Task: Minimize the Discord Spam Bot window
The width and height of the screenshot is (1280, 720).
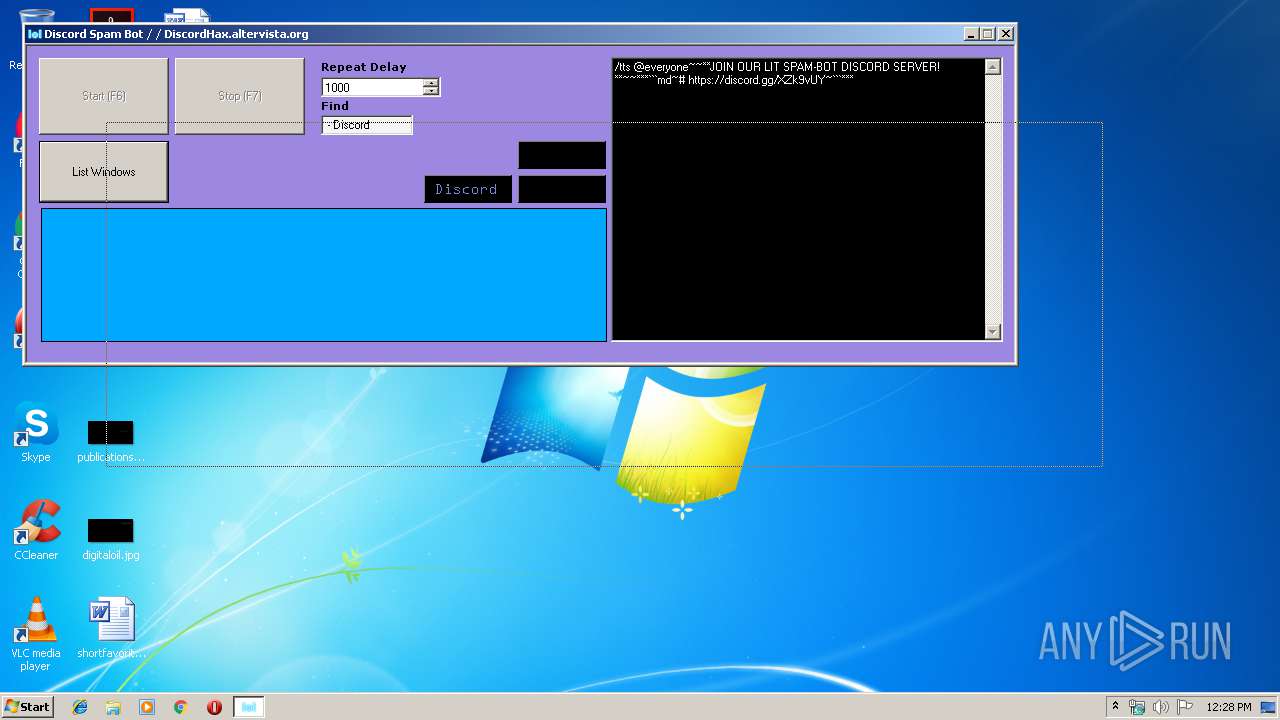Action: 971,34
